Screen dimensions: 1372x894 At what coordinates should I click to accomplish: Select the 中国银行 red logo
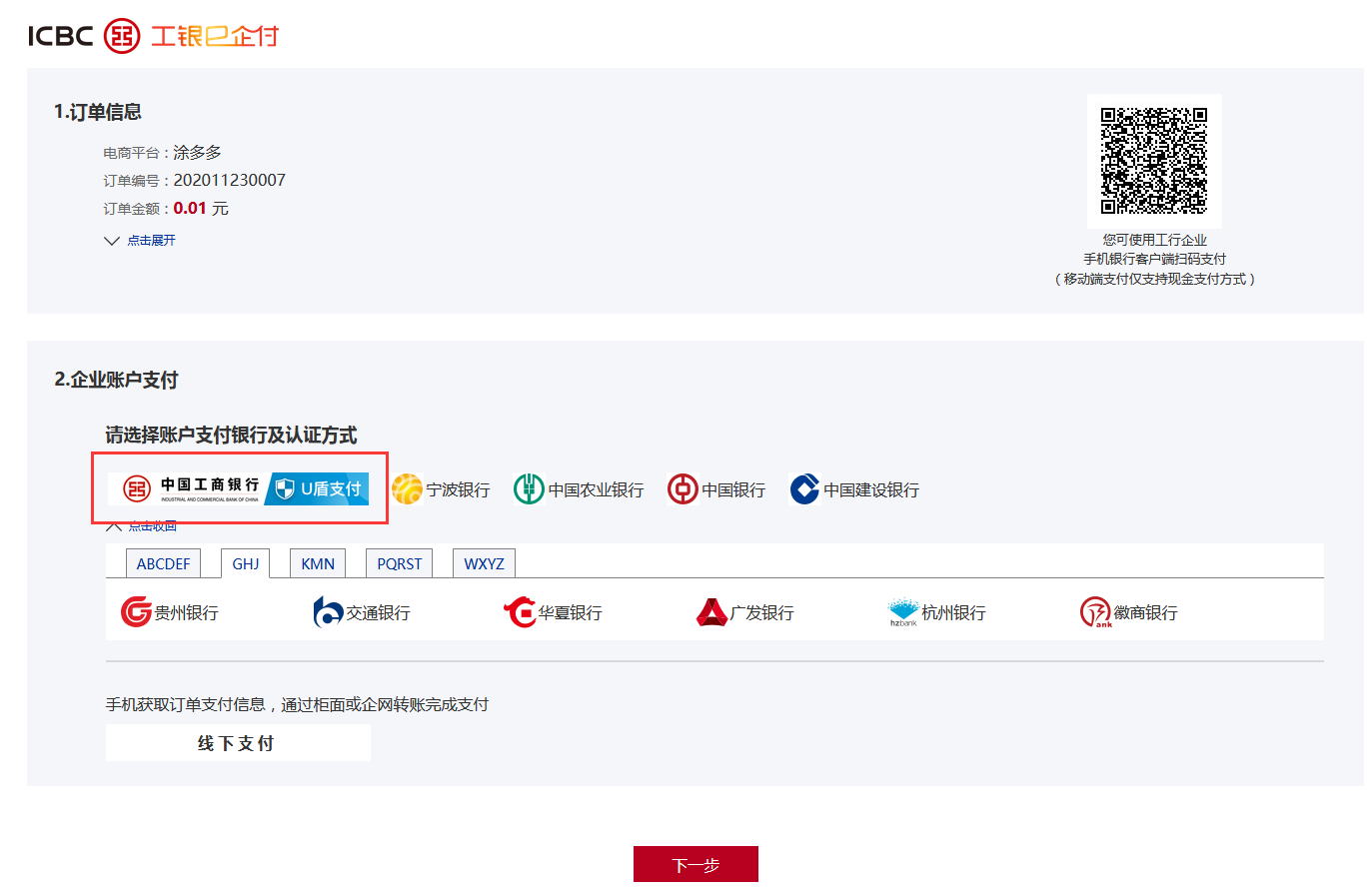click(683, 489)
